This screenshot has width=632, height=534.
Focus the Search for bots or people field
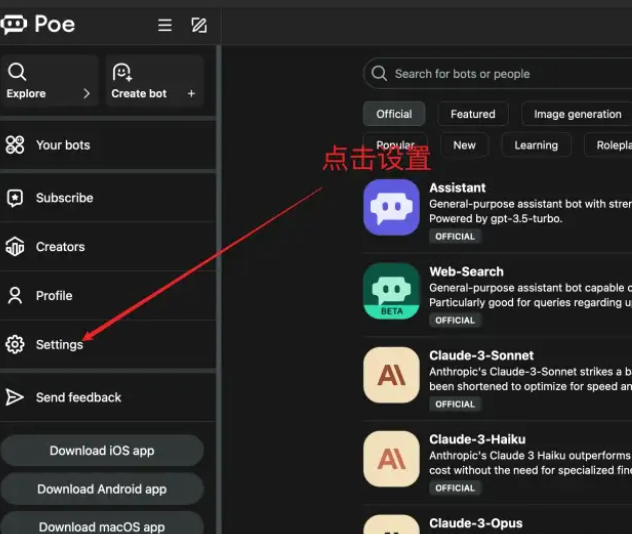(497, 73)
